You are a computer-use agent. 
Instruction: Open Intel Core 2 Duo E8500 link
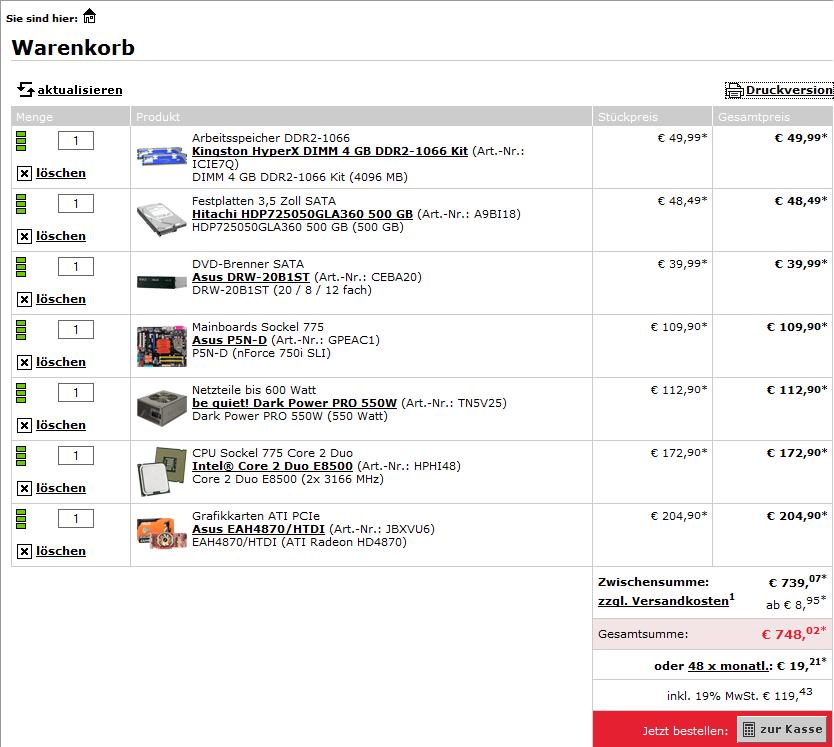[x=272, y=466]
